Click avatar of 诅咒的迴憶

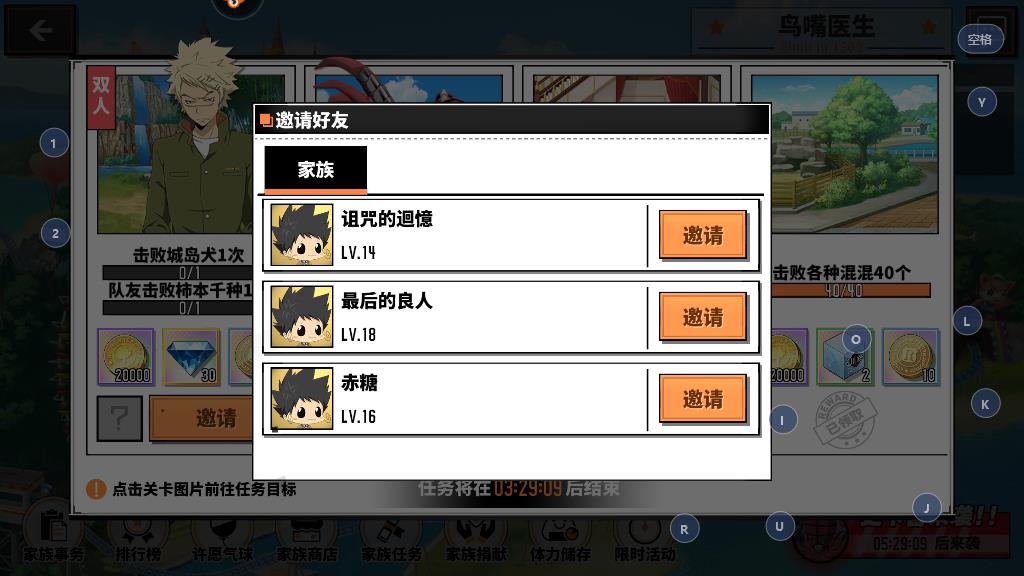tap(302, 234)
